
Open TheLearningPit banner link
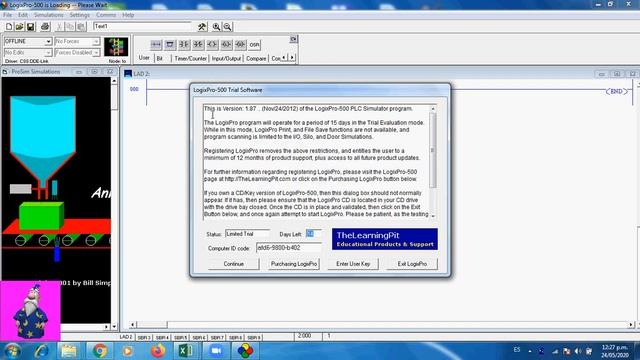(384, 239)
